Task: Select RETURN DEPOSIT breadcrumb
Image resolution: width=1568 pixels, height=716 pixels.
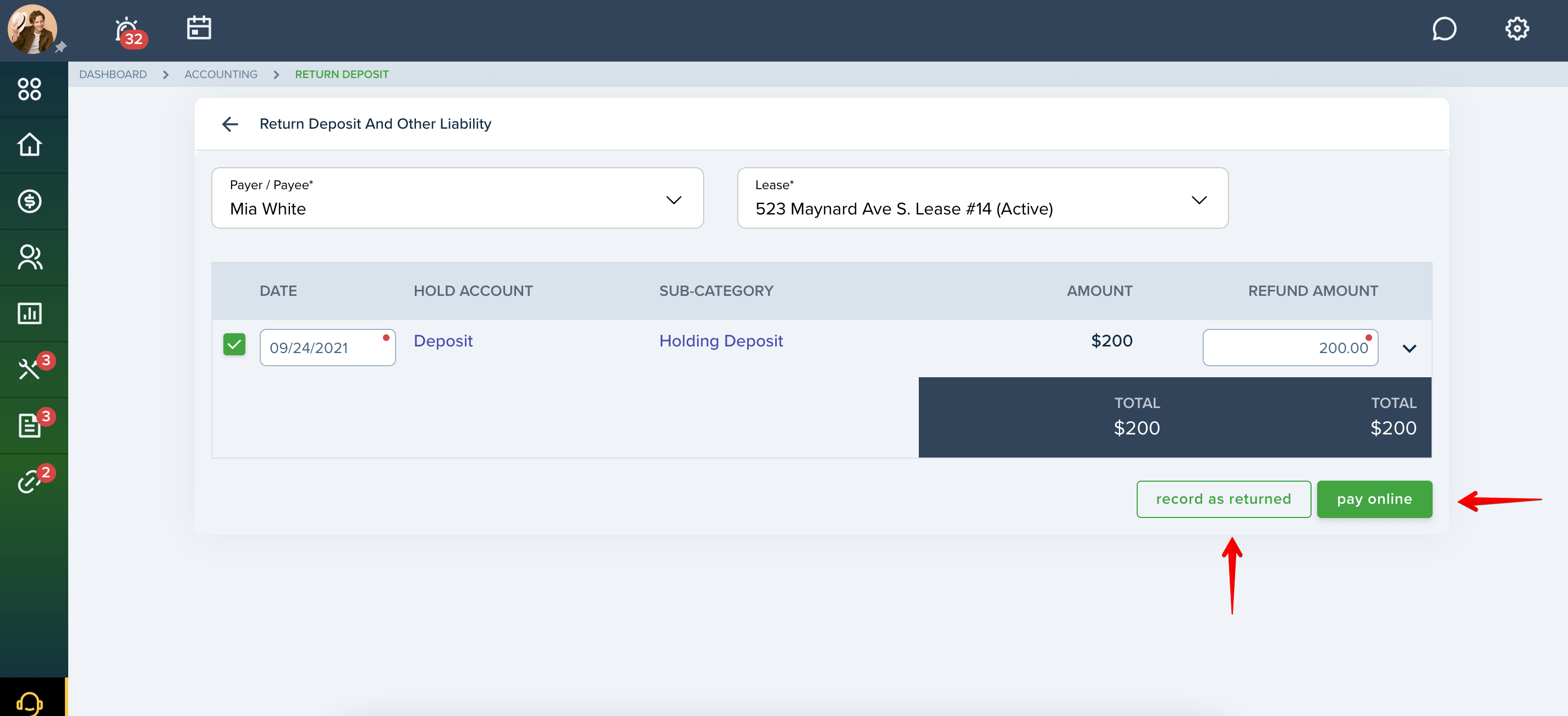Action: tap(342, 74)
